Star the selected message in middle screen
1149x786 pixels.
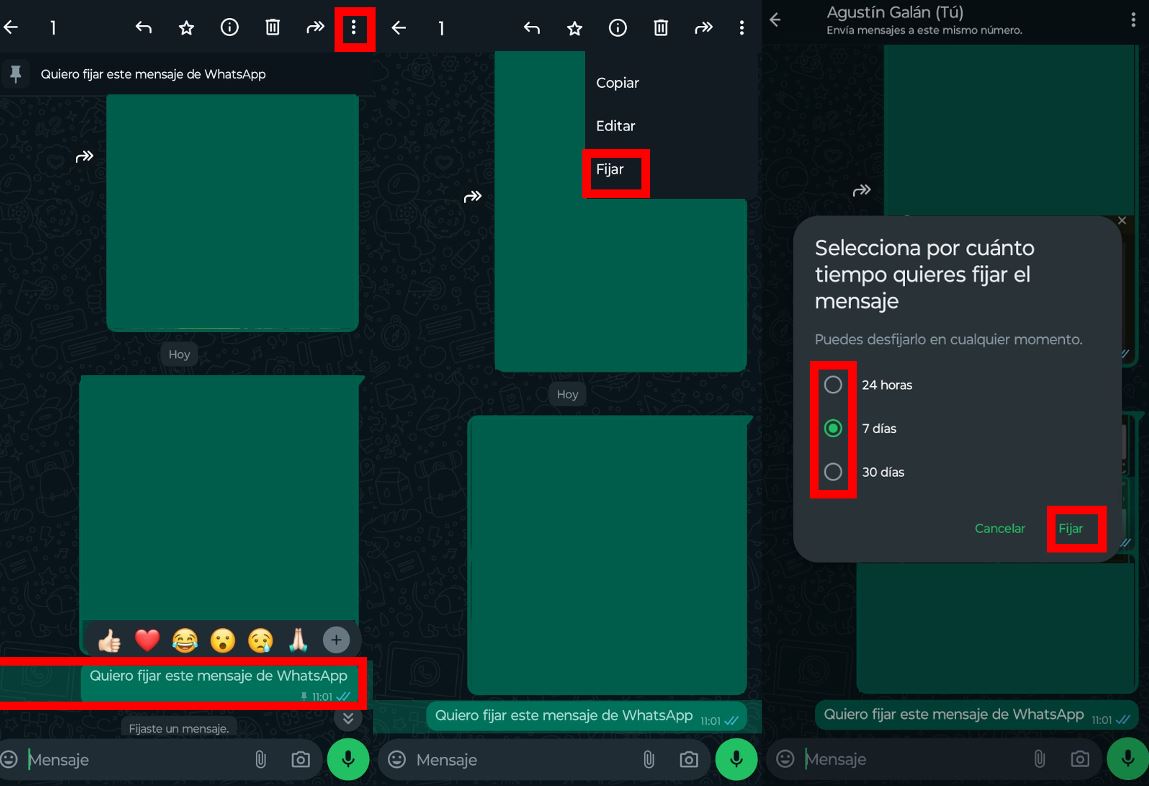(574, 28)
